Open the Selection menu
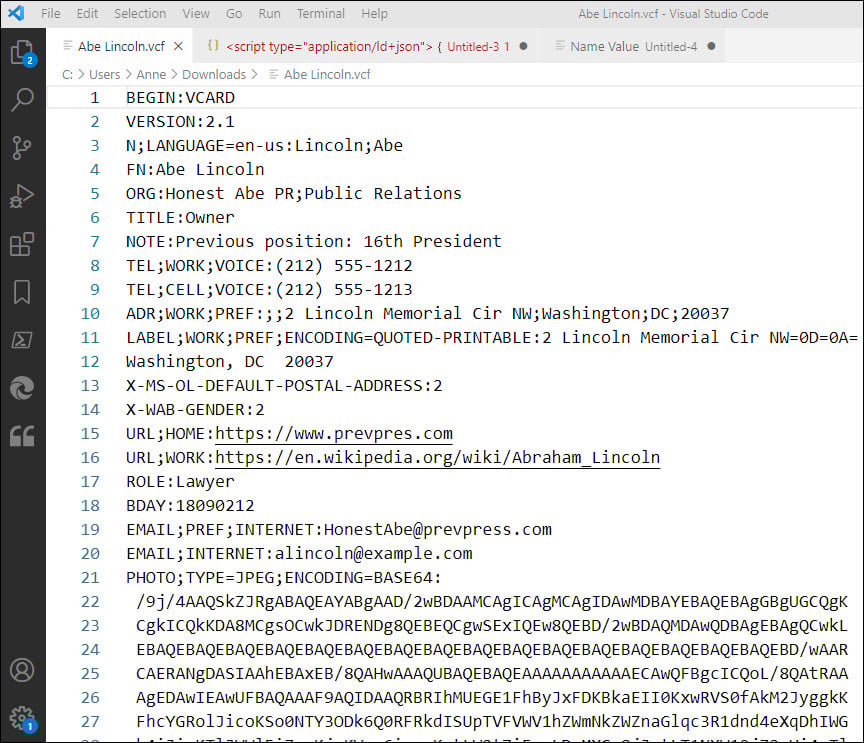The height and width of the screenshot is (743, 864). coord(140,13)
